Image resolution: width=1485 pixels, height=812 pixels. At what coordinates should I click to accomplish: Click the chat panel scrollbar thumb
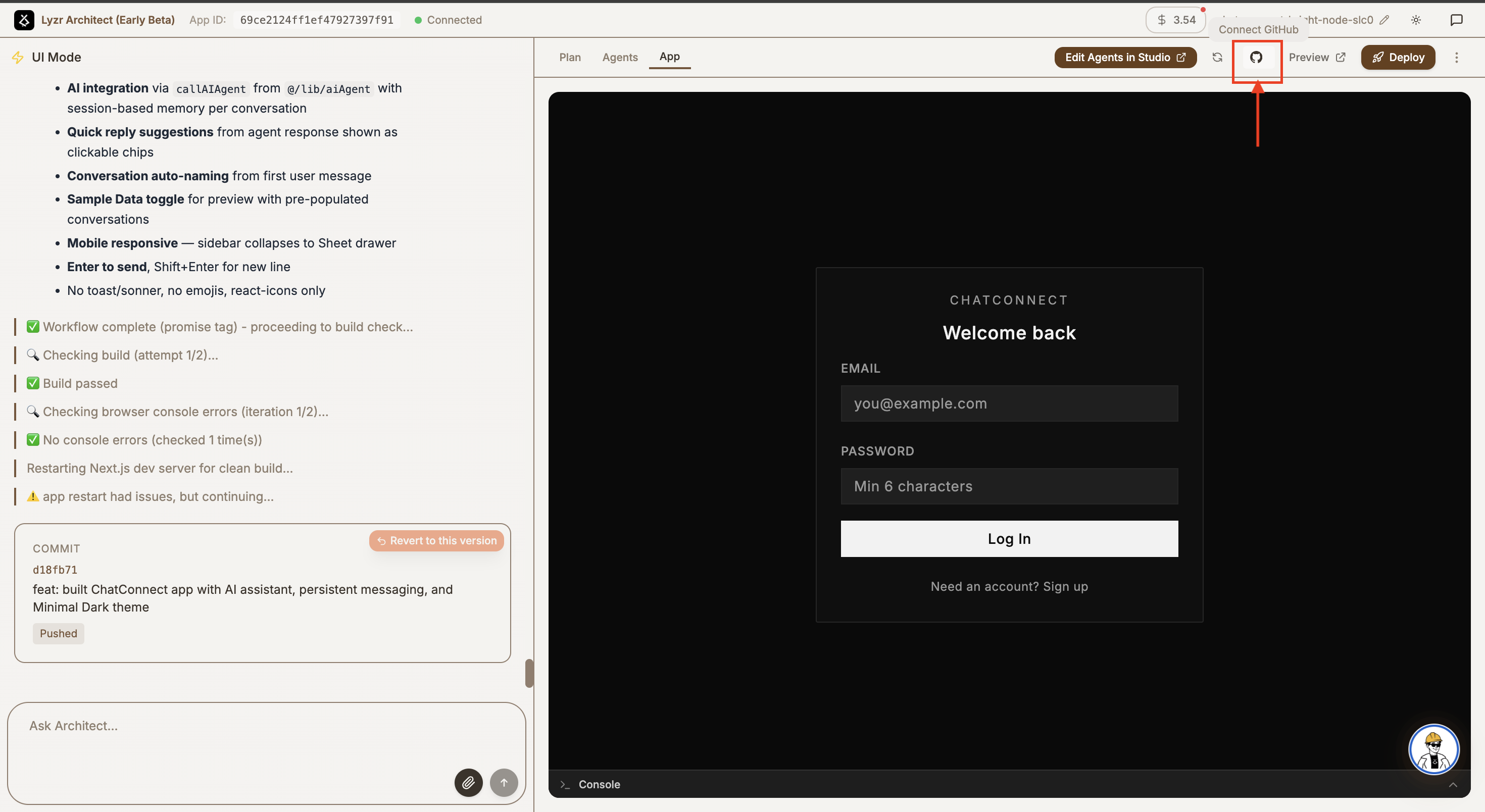coord(529,673)
